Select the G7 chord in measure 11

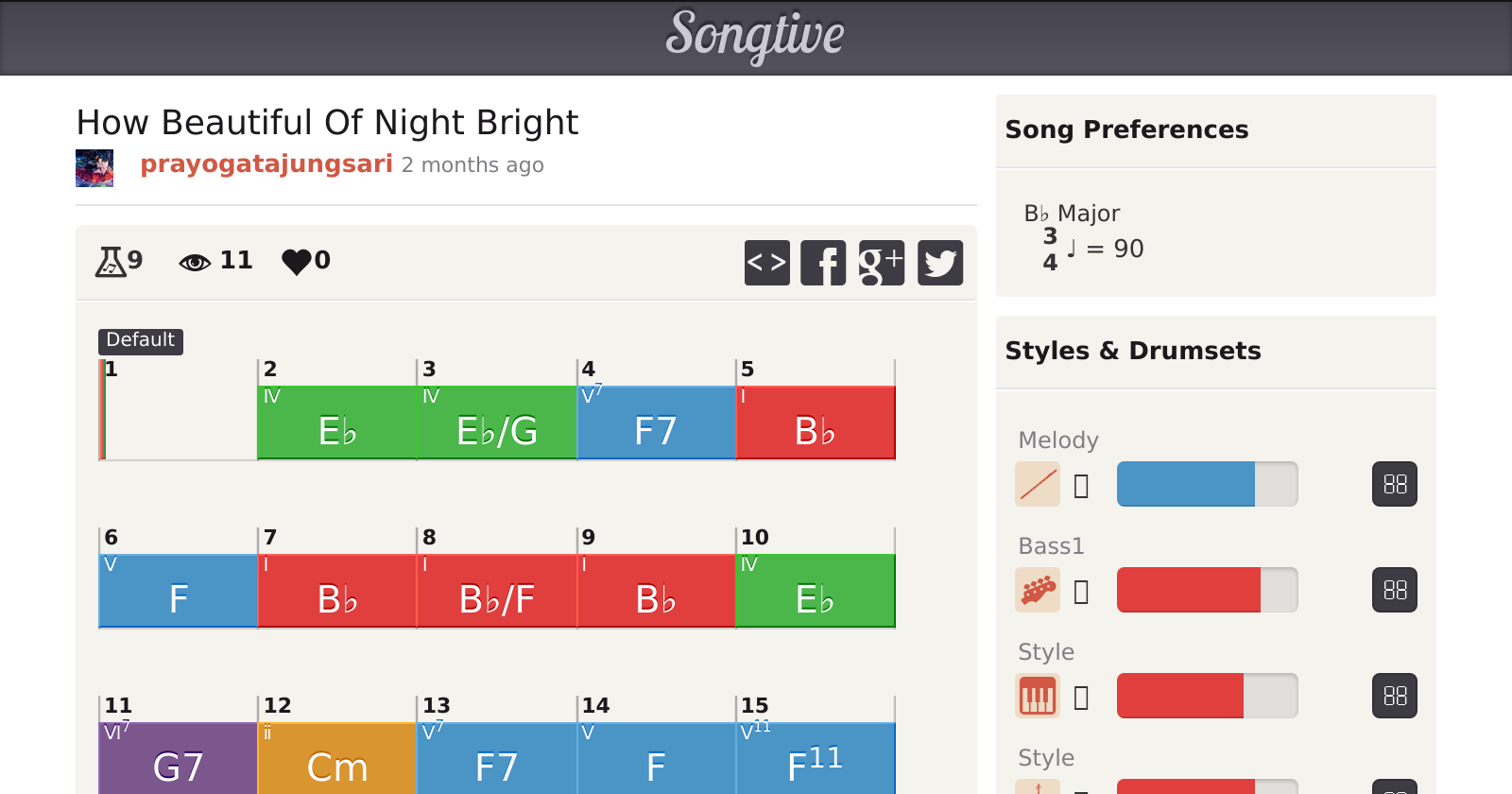(178, 759)
